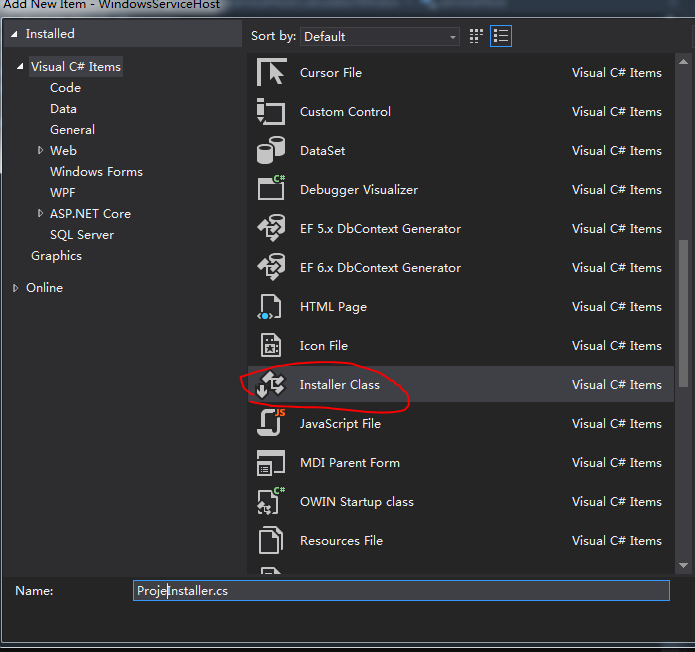Choose the Resources File item name

point(341,541)
